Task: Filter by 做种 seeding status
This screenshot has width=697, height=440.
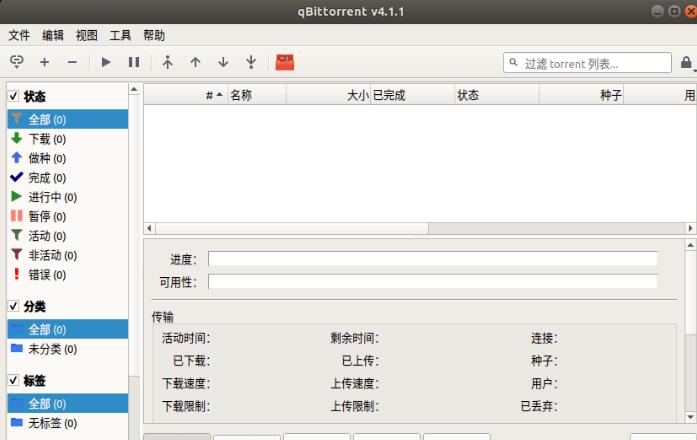Action: click(68, 158)
